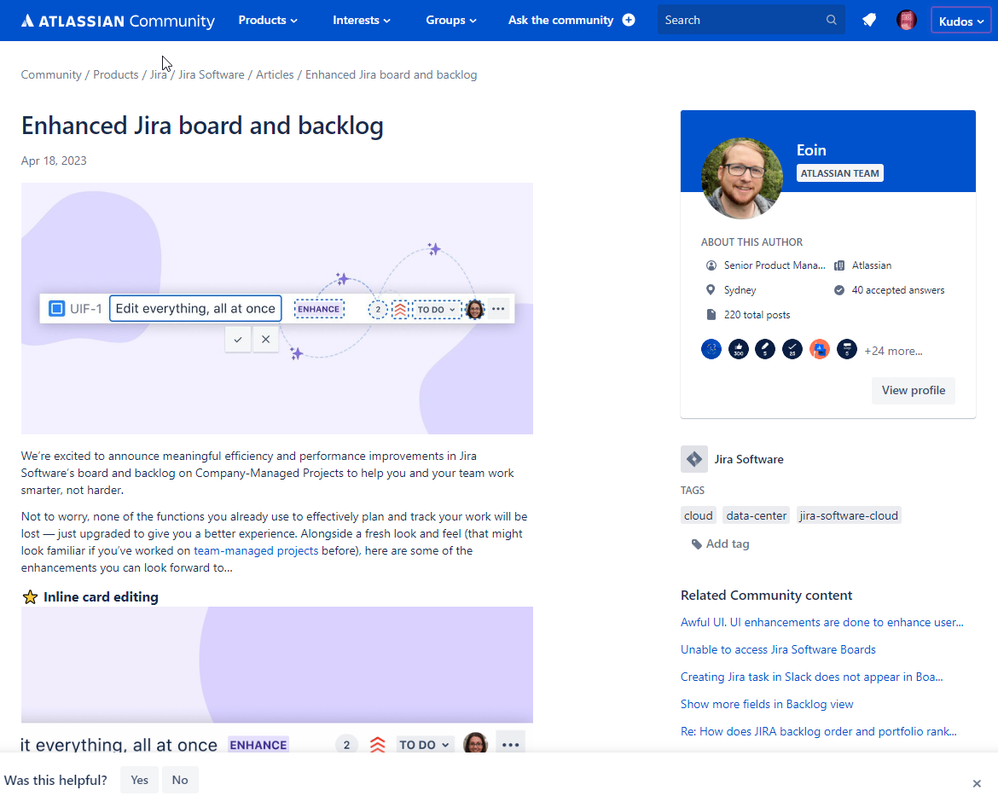Click the Atlassian Community logo
Image resolution: width=998 pixels, height=803 pixels.
click(x=118, y=20)
